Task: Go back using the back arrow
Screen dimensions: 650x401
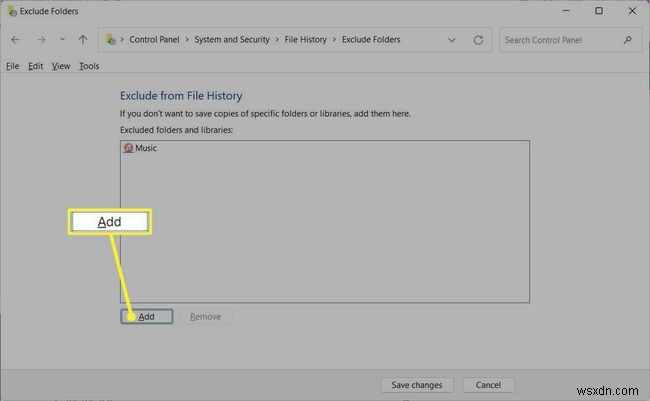Action: pos(15,40)
